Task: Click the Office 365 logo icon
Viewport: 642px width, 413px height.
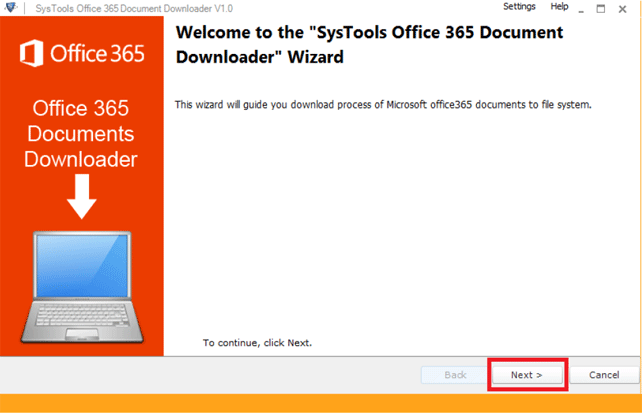Action: [32, 53]
